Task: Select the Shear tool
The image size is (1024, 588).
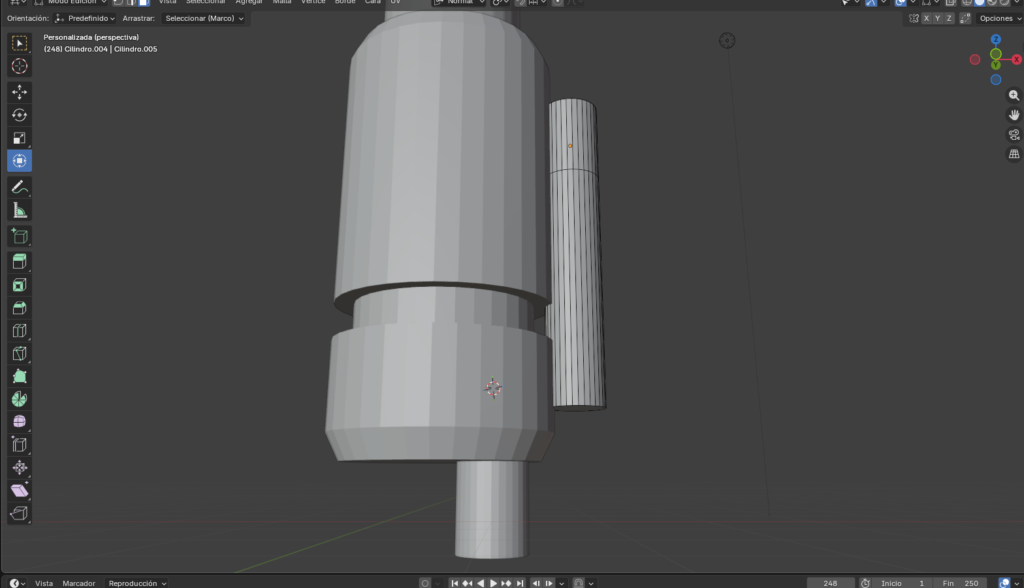Action: point(20,491)
